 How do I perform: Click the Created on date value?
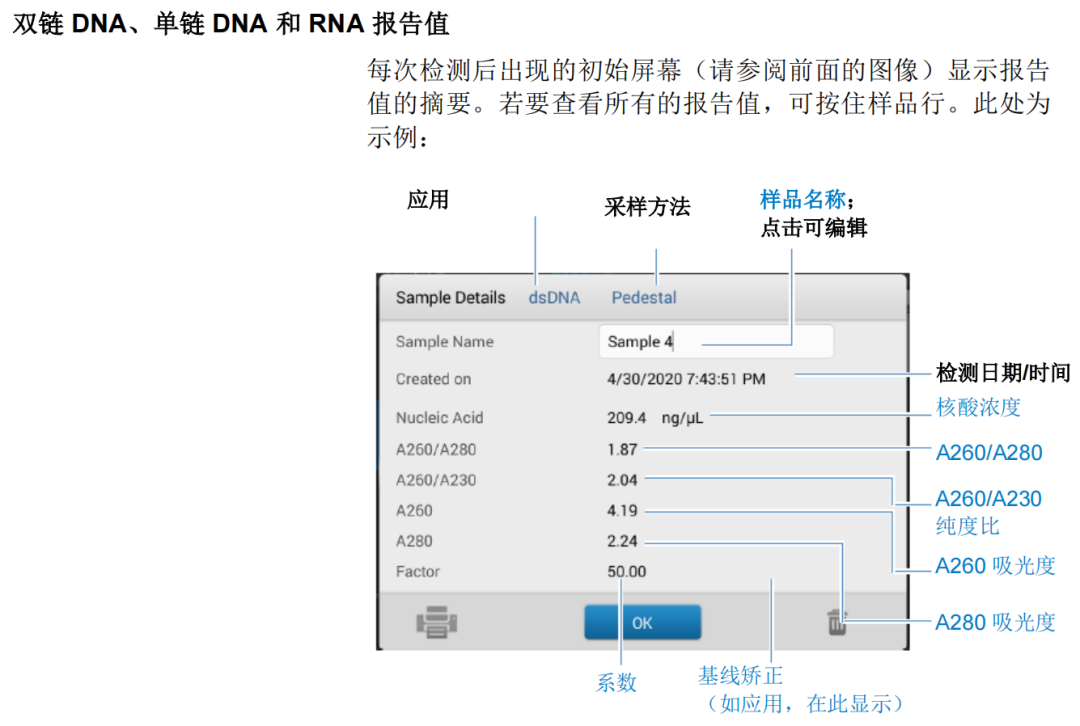tap(686, 379)
